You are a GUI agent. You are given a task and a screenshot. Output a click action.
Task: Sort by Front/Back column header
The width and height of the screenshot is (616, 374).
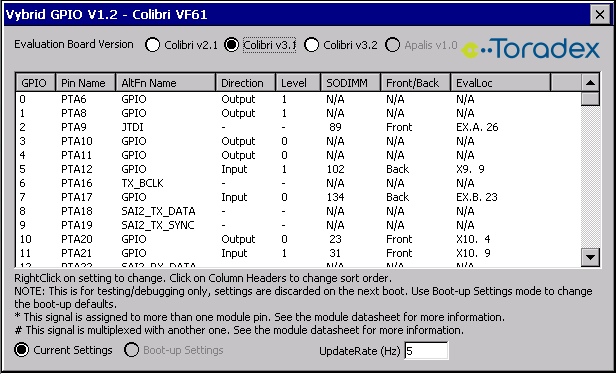415,82
